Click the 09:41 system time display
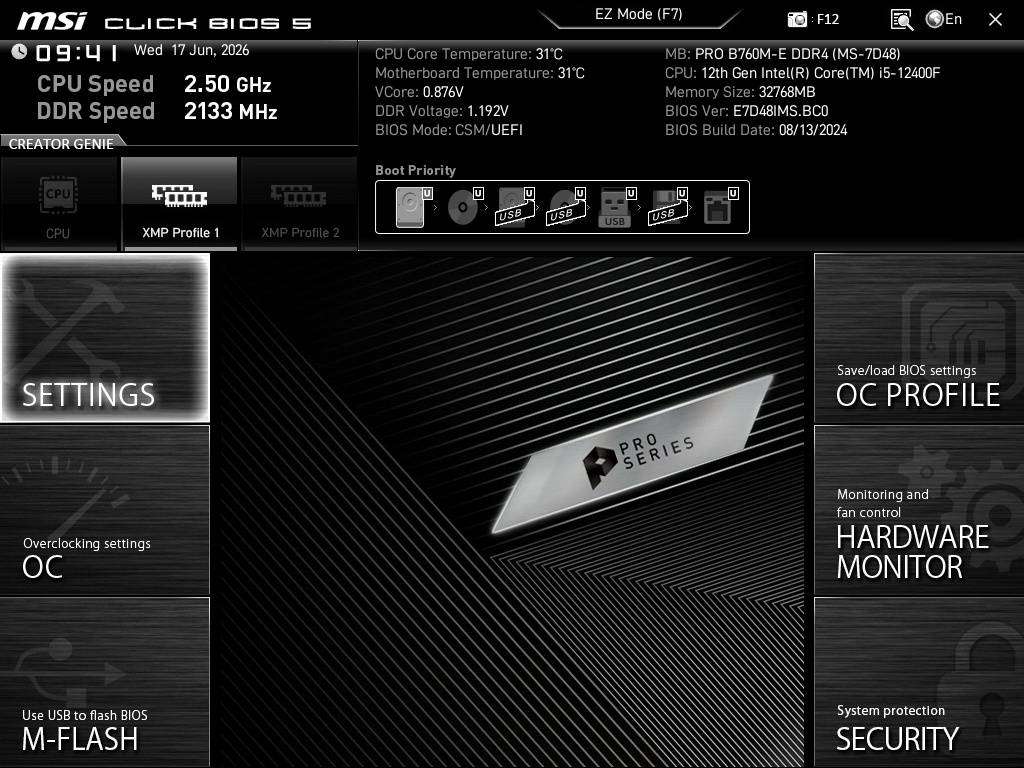The width and height of the screenshot is (1024, 768). 76,52
